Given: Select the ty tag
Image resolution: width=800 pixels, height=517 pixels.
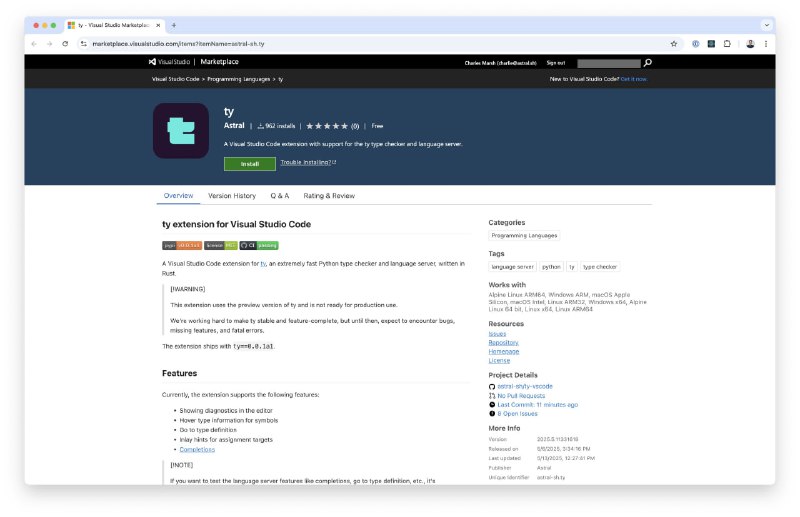Looking at the screenshot, I should (x=571, y=267).
